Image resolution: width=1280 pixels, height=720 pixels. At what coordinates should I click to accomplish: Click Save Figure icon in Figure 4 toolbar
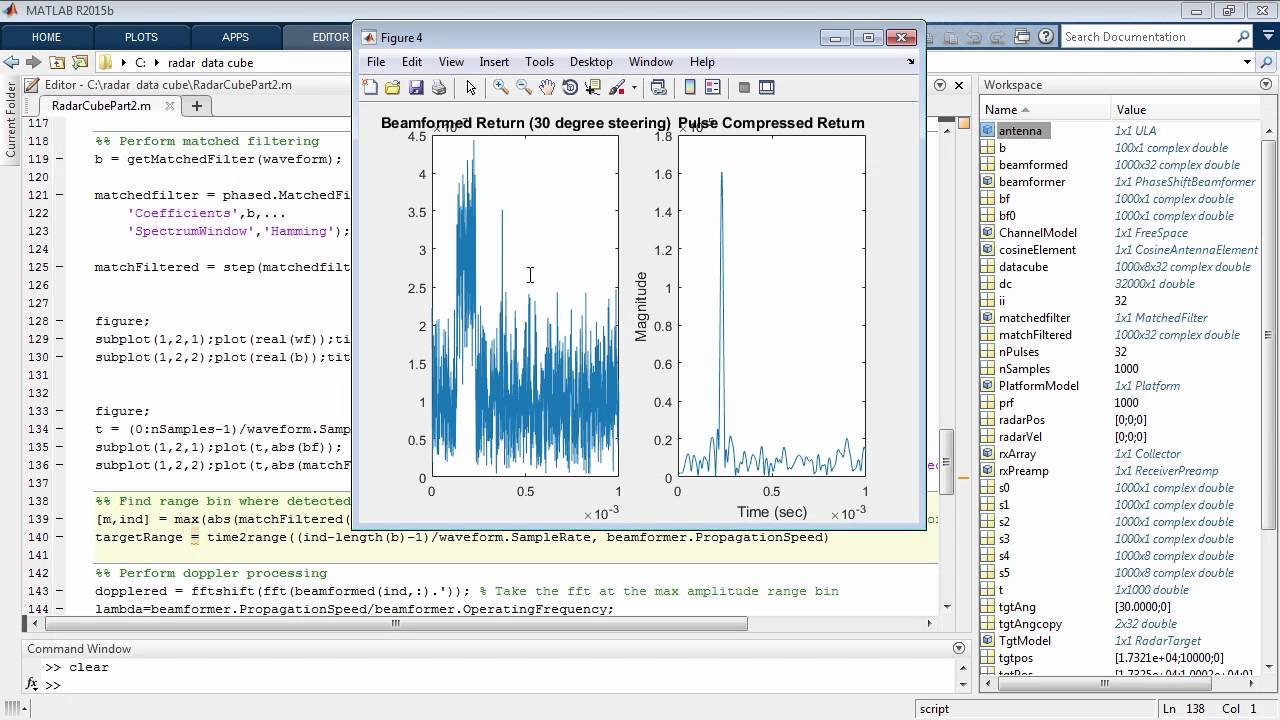click(x=416, y=88)
